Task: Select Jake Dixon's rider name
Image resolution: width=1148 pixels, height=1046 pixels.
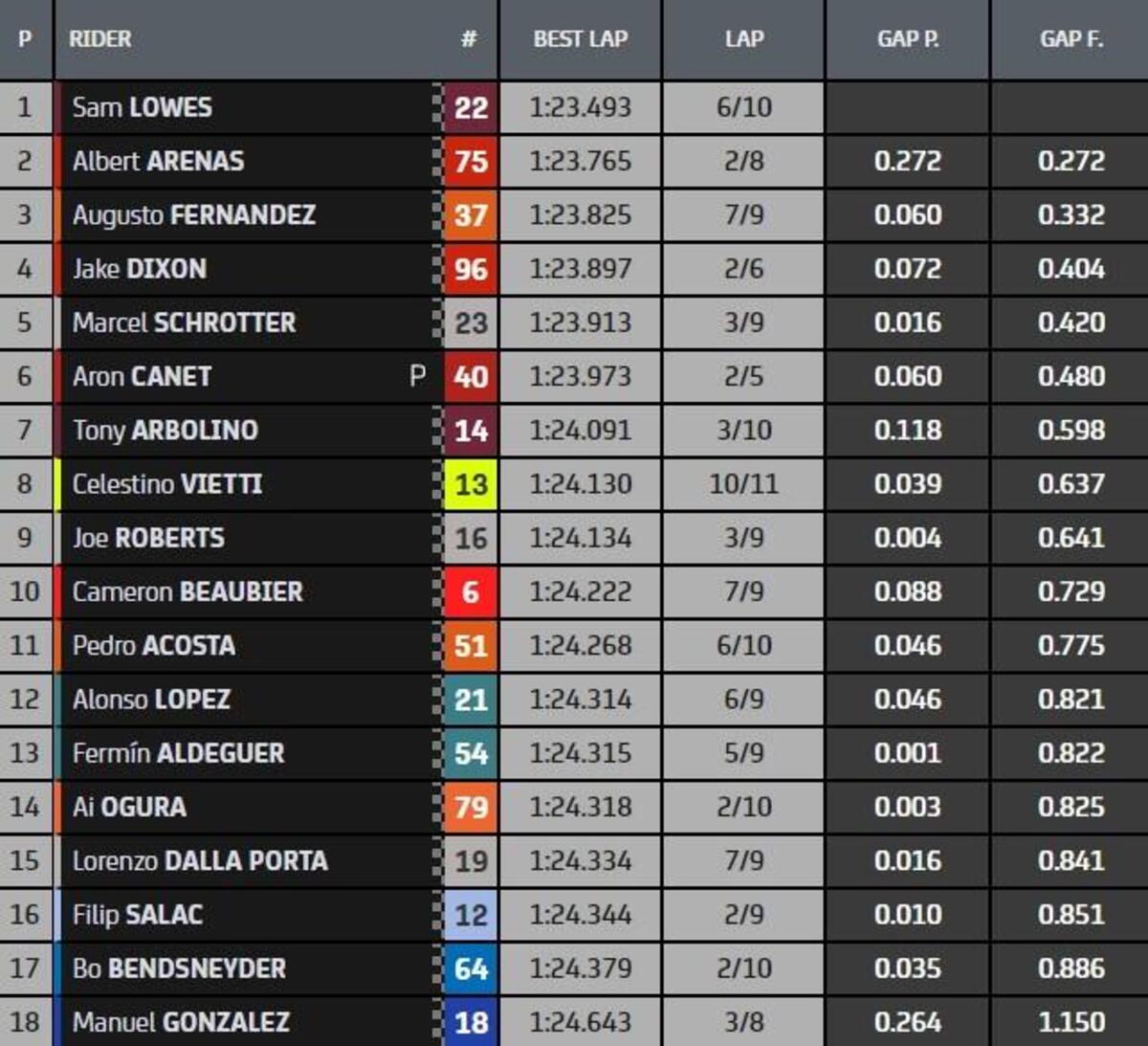Action: tap(140, 269)
